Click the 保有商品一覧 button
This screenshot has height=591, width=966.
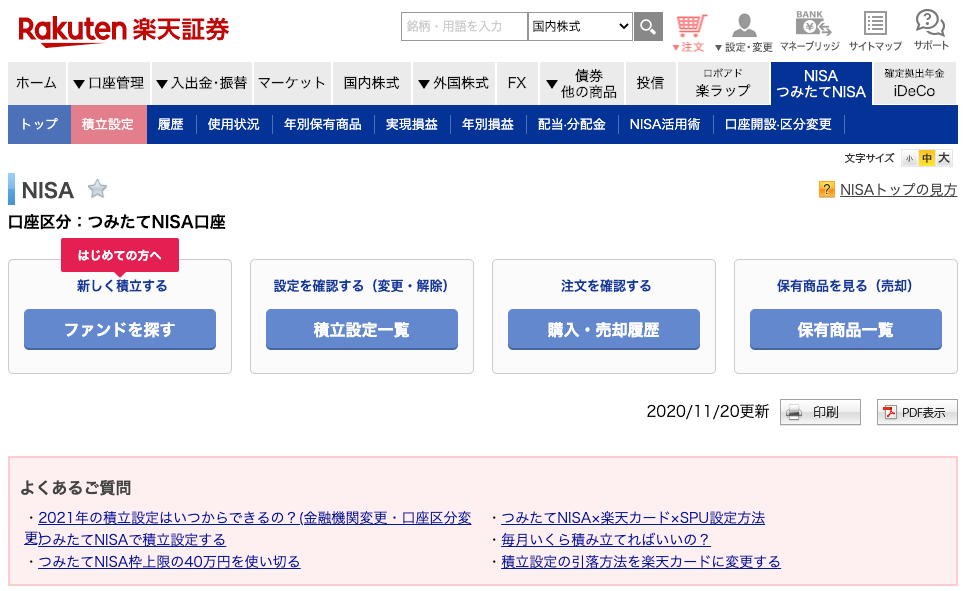click(x=846, y=330)
